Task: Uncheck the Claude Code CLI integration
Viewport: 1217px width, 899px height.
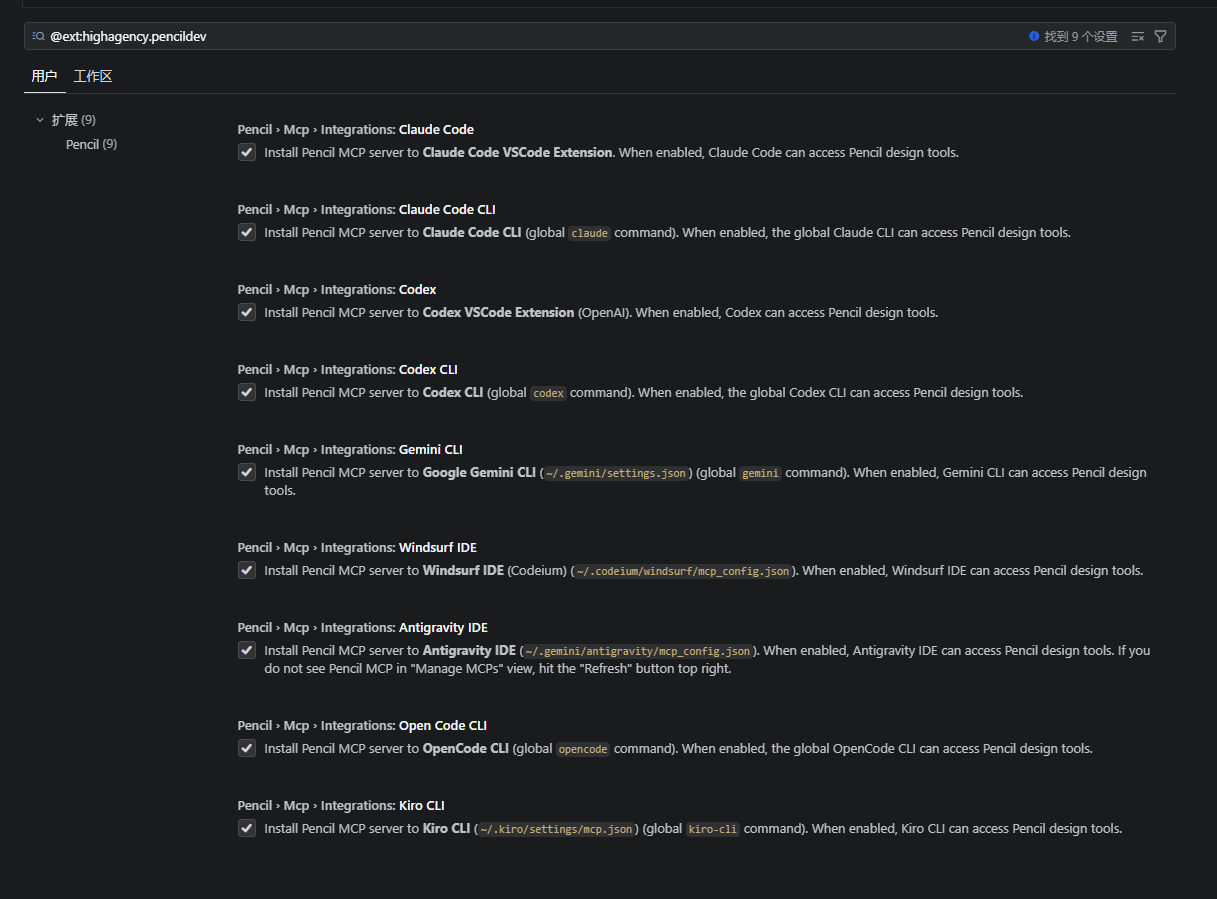Action: coord(247,232)
